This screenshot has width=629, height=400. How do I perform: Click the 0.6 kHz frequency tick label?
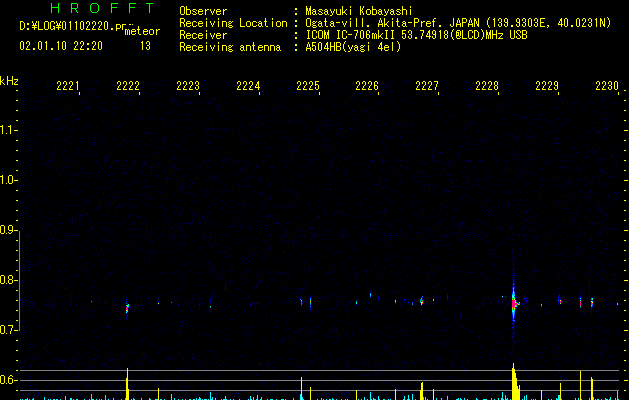[x=8, y=380]
